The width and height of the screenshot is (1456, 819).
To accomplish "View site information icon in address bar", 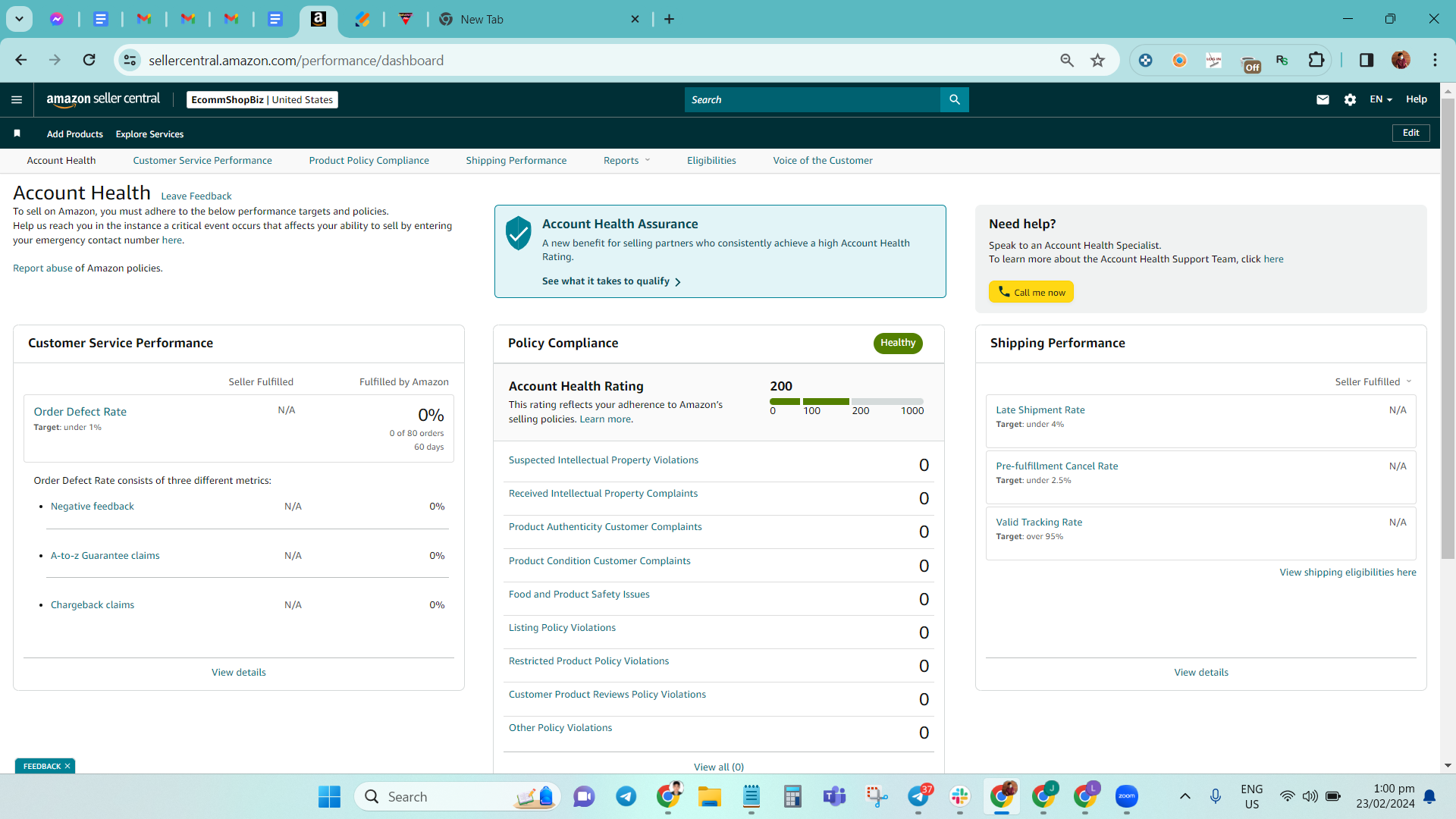I will click(x=130, y=60).
